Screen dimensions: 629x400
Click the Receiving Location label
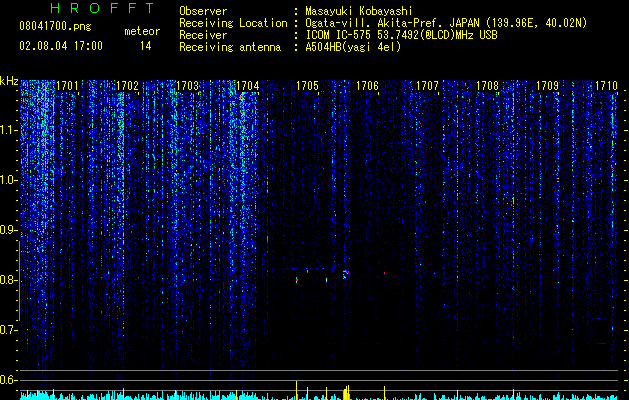(233, 23)
